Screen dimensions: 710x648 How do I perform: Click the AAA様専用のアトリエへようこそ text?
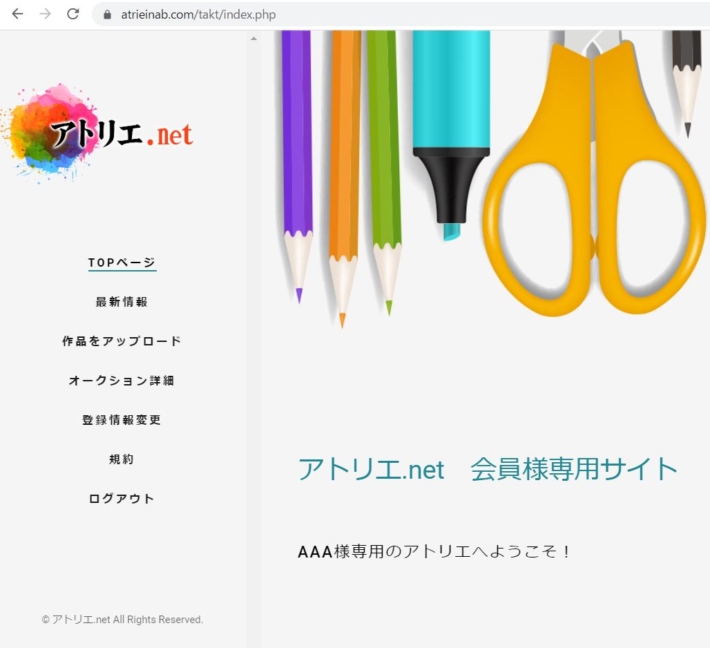pyautogui.click(x=434, y=552)
